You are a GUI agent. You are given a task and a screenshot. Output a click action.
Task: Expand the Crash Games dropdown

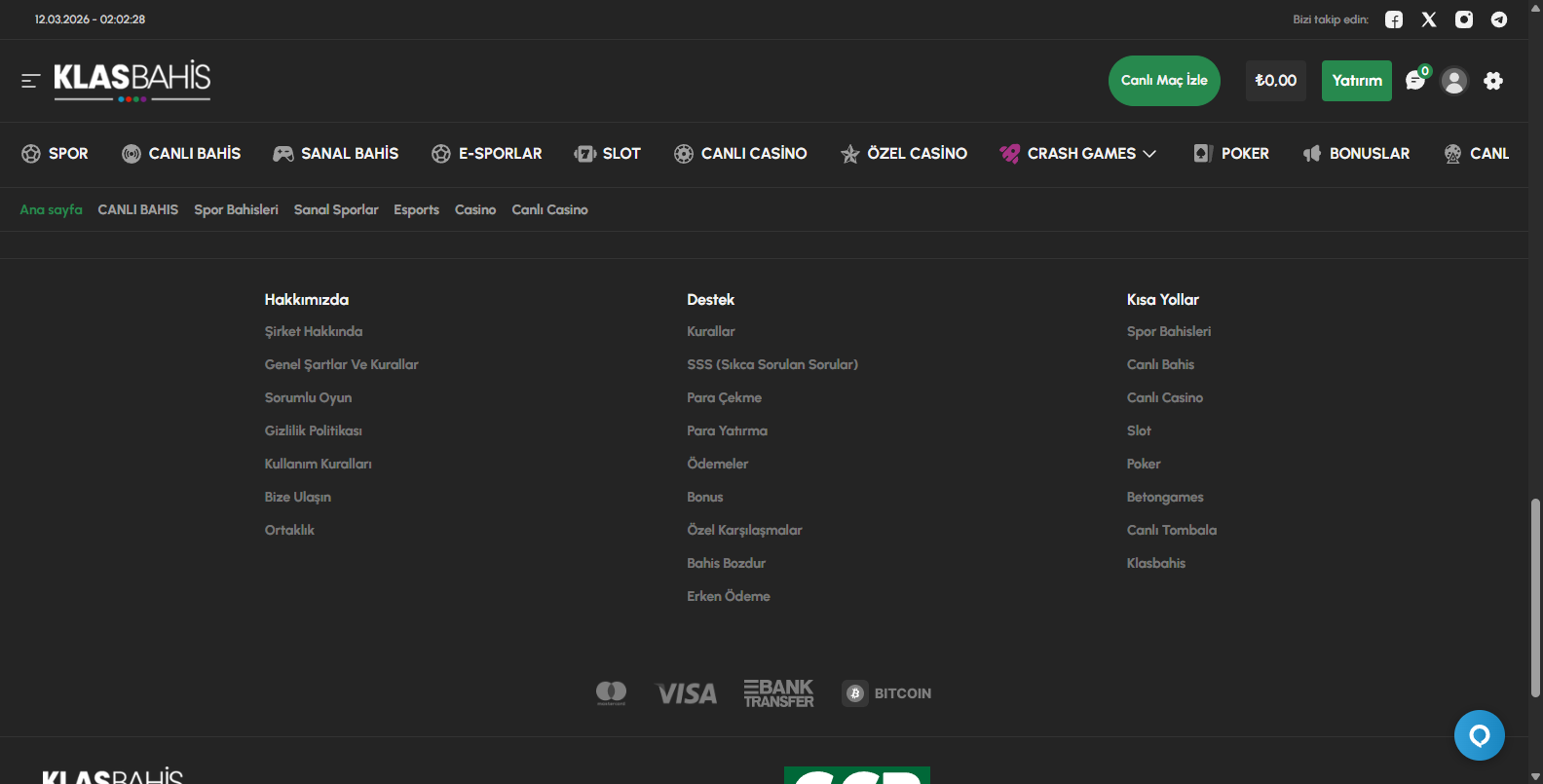coord(1078,154)
